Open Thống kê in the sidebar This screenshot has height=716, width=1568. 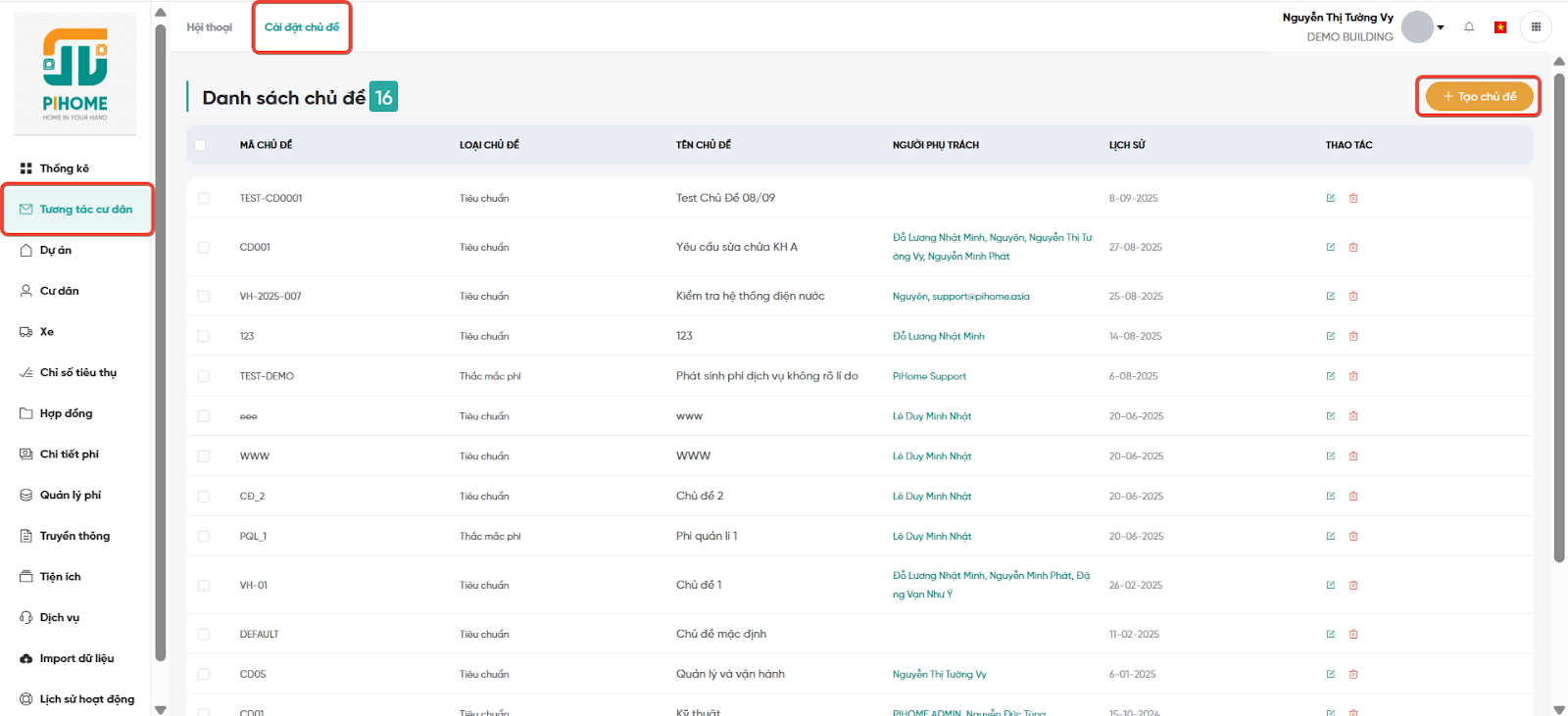(64, 168)
